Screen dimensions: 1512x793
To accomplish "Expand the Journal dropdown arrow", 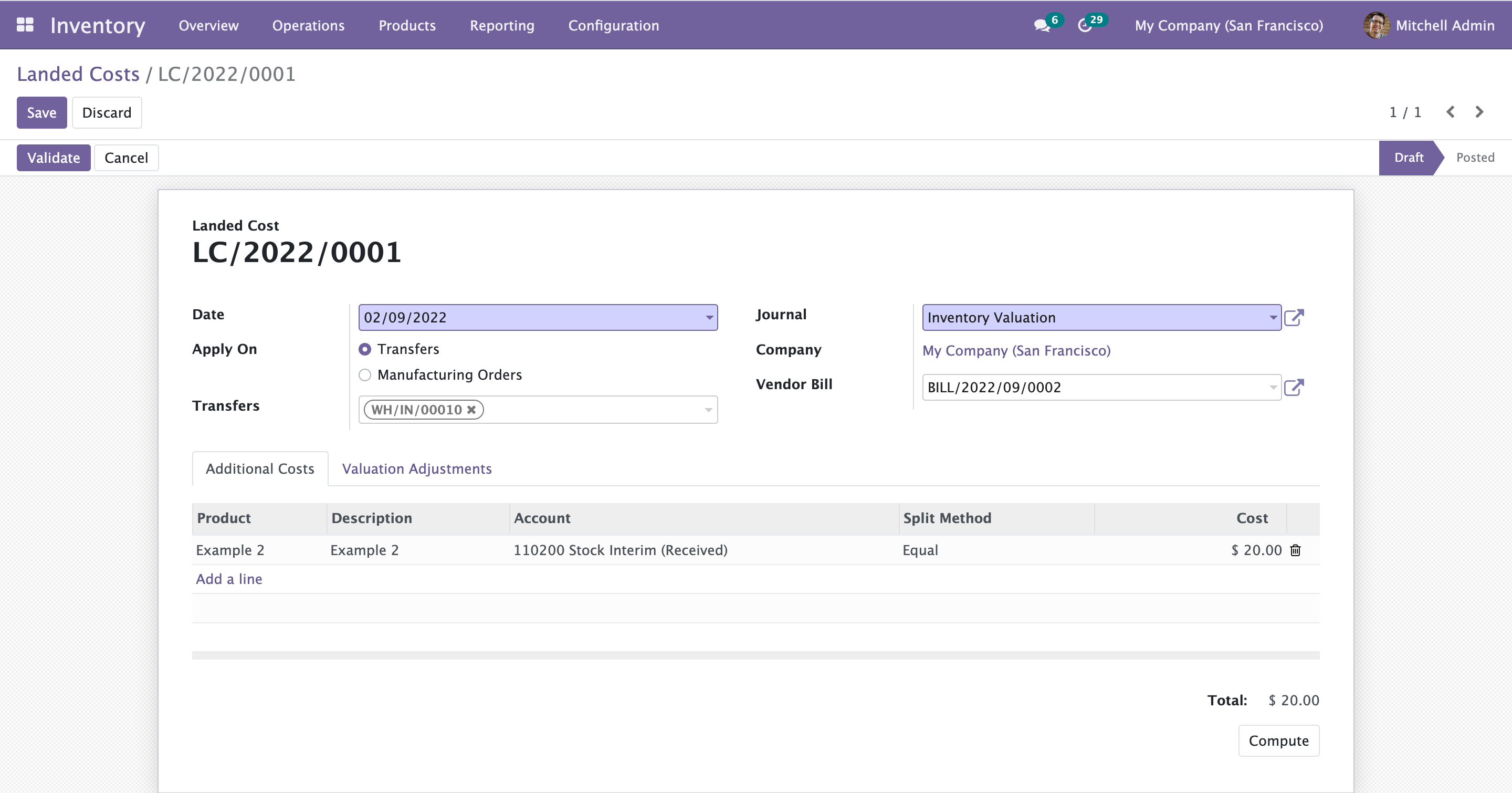I will [x=1273, y=318].
